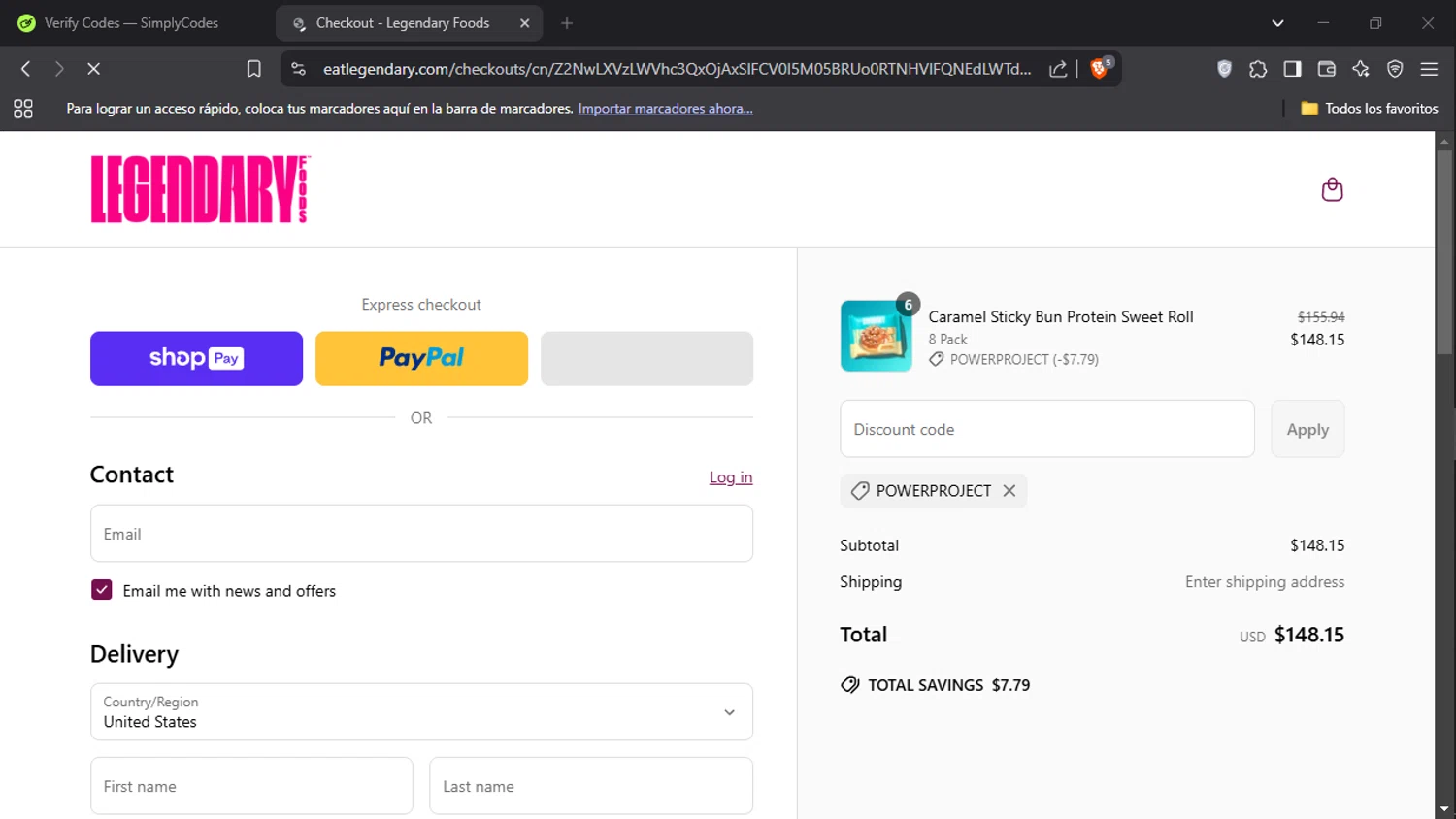Click 'Caramel Sticky Bun Protein Sweet Roll' text
Screen dimensions: 1456x819
pos(1061,317)
